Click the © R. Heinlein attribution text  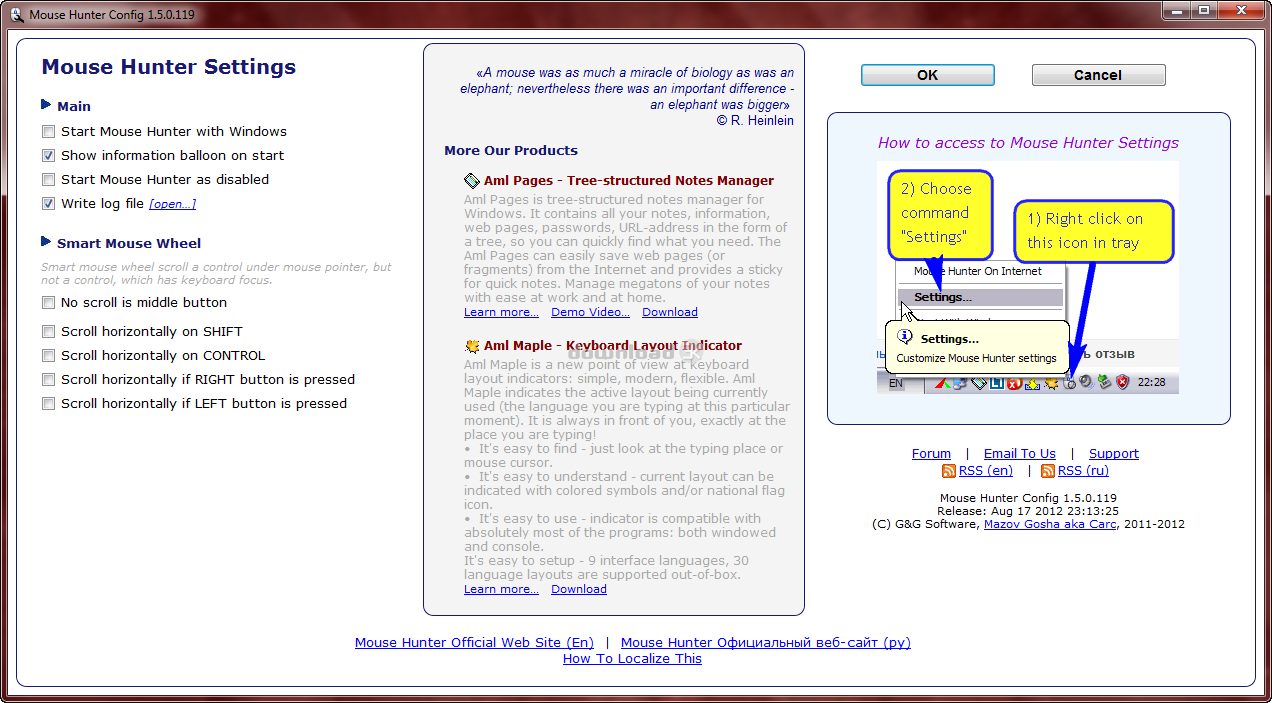(x=755, y=120)
